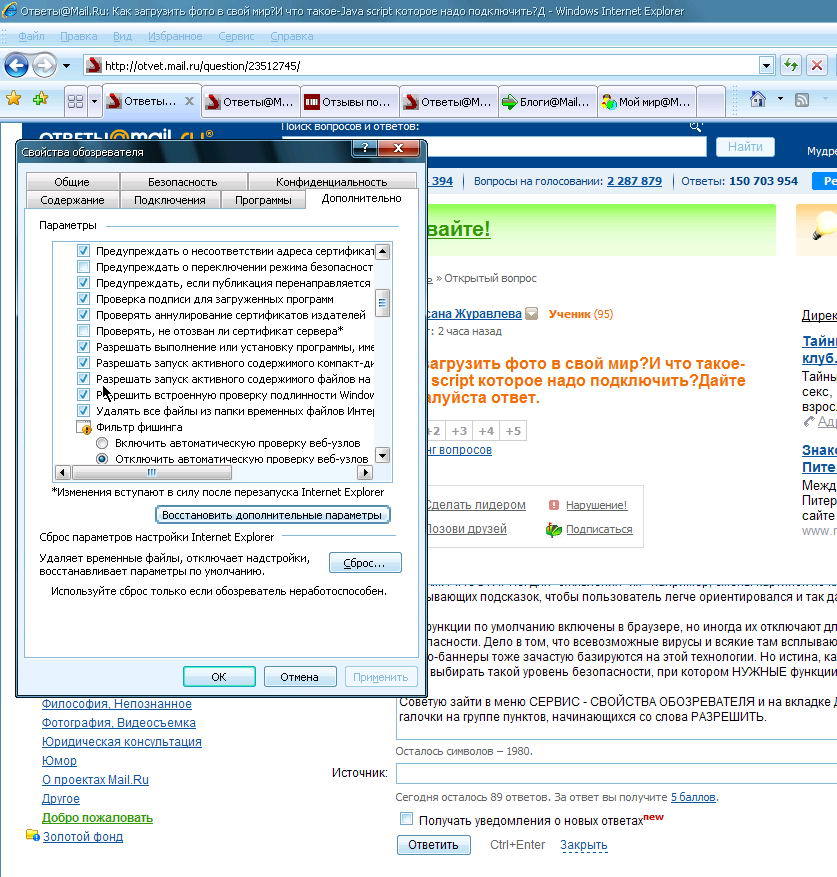Open the Избранное menu
The width and height of the screenshot is (837, 877).
tap(175, 36)
